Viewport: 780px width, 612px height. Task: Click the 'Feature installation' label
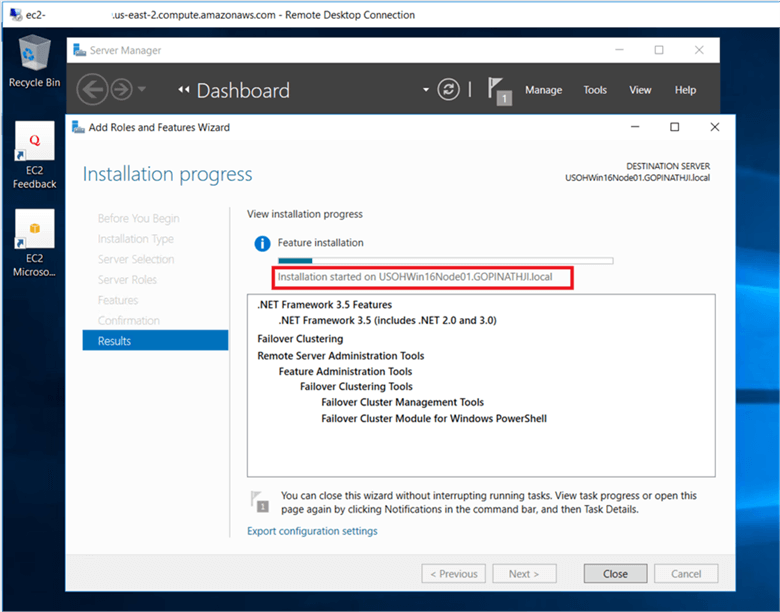pyautogui.click(x=320, y=242)
